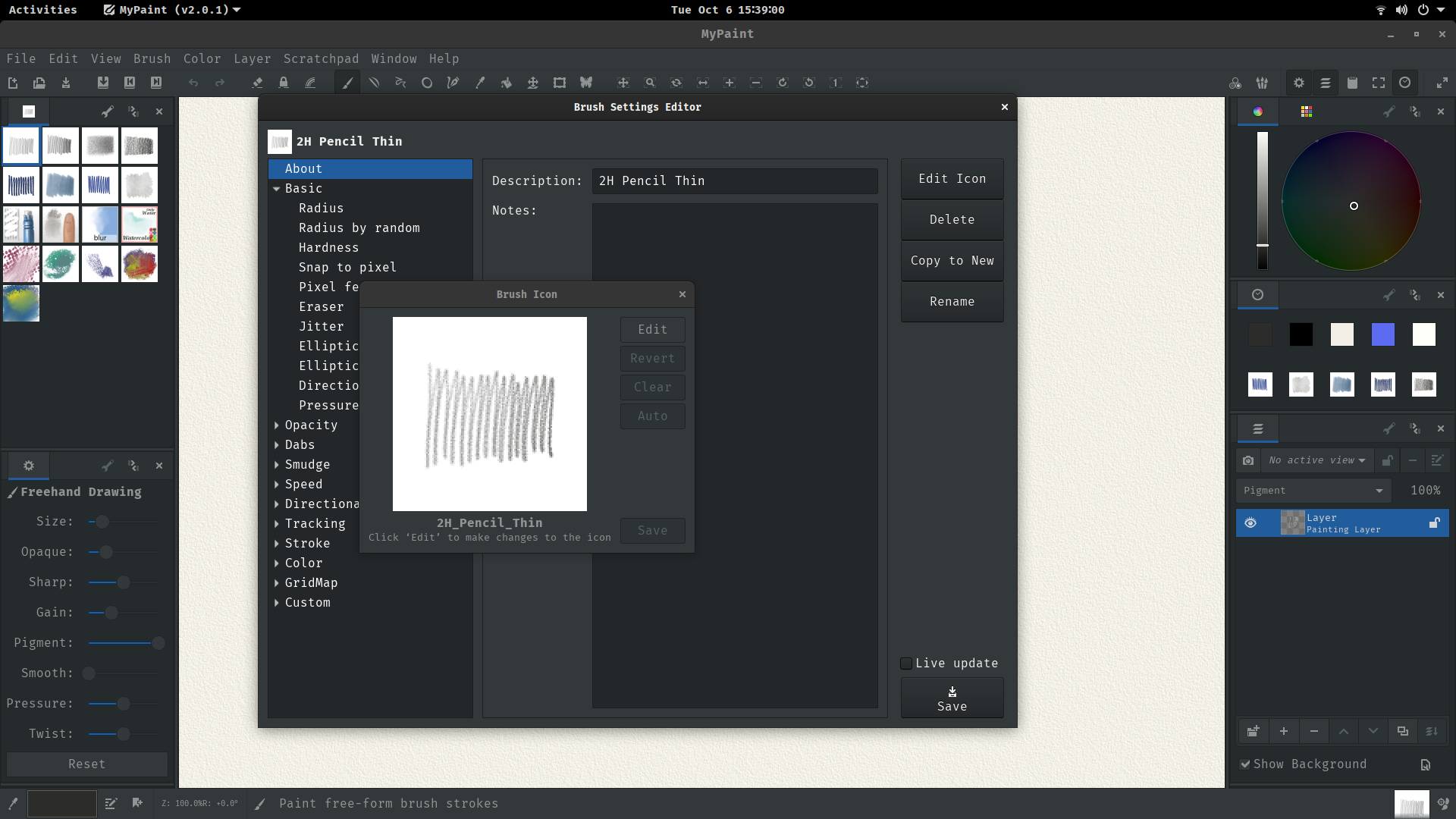
Task: Enable Live update in the Brush Settings Editor
Action: click(905, 663)
